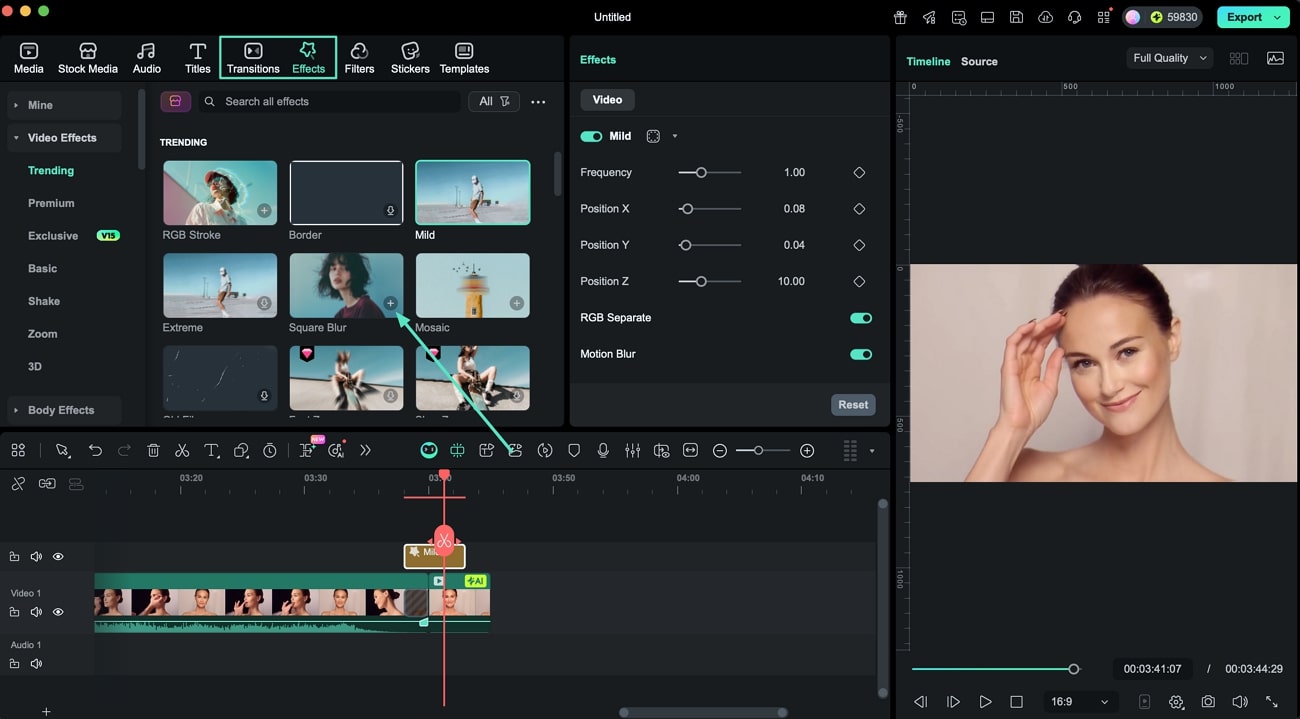This screenshot has width=1300, height=719.
Task: Open the 16:9 aspect ratio dropdown
Action: (x=1079, y=701)
